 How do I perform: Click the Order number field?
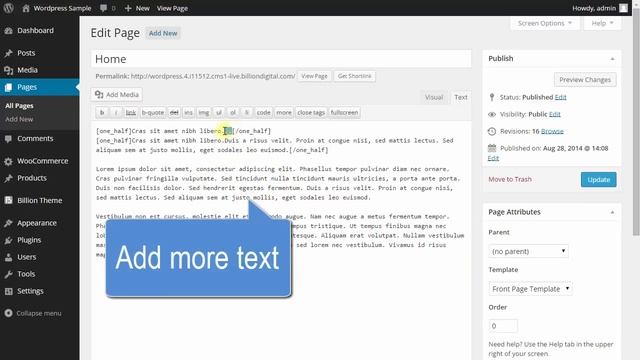pyautogui.click(x=503, y=326)
